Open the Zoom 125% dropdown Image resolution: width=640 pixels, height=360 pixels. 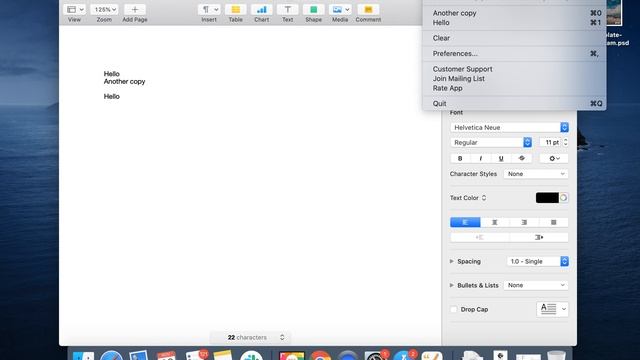pos(104,9)
